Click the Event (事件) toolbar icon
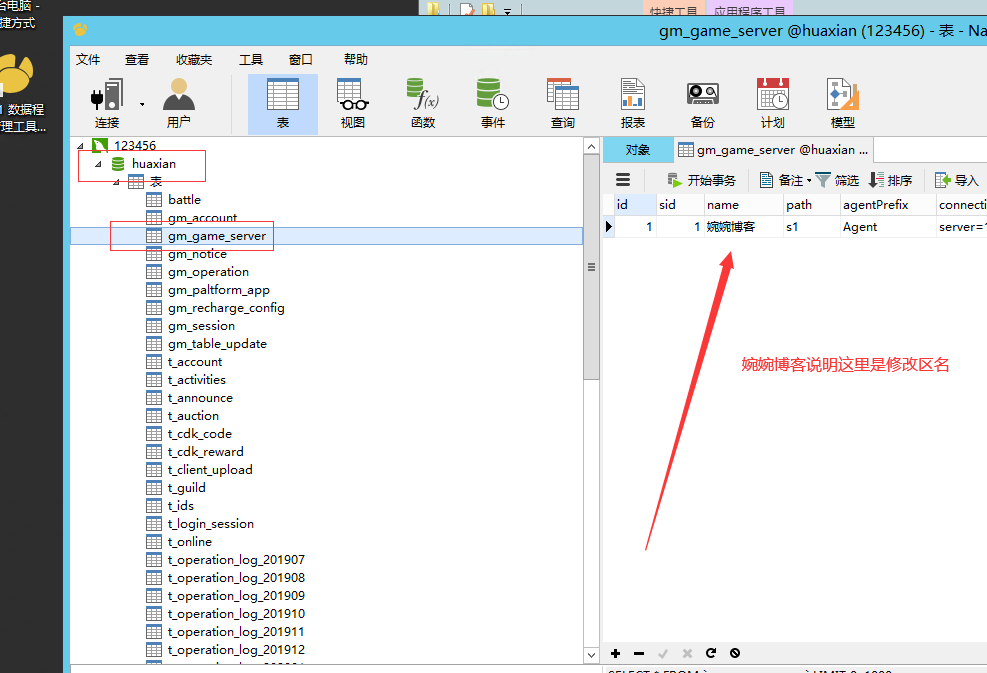987x673 pixels. point(492,103)
